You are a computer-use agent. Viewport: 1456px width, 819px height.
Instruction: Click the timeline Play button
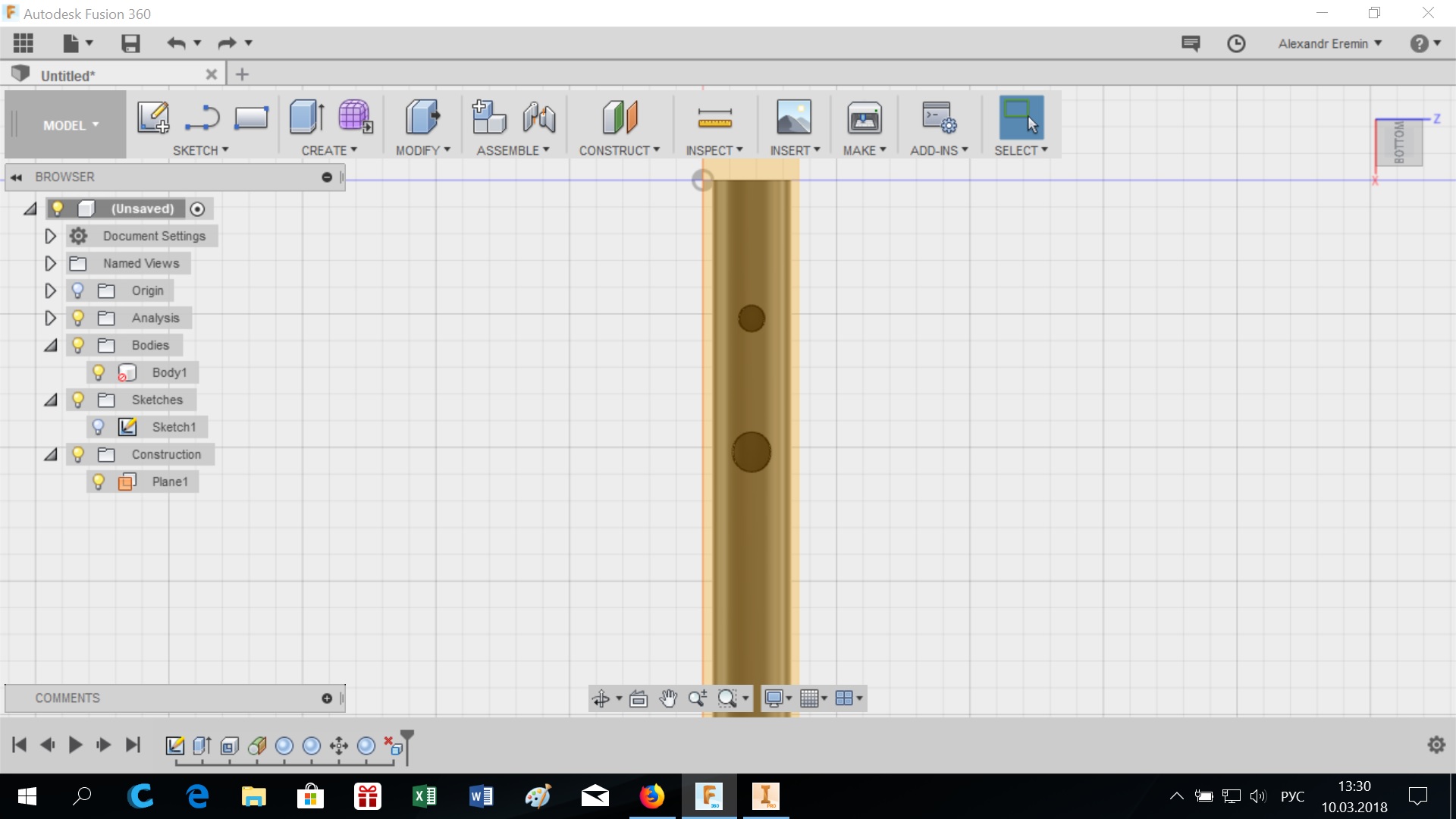pyautogui.click(x=75, y=745)
